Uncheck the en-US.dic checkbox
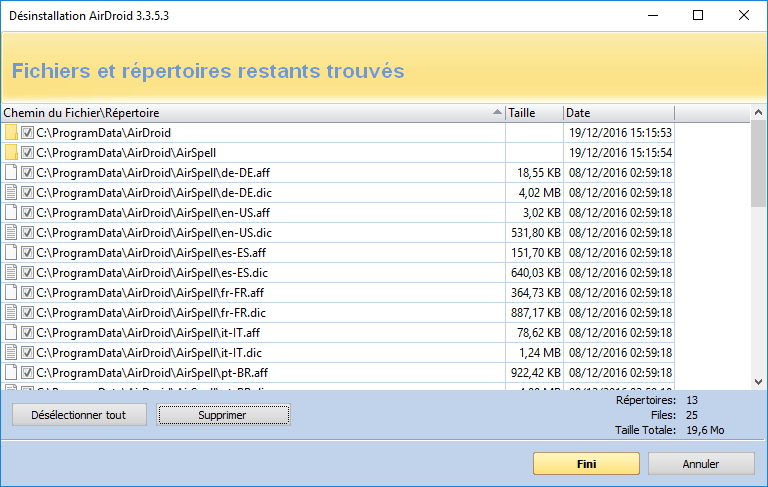The image size is (768, 487). point(27,233)
